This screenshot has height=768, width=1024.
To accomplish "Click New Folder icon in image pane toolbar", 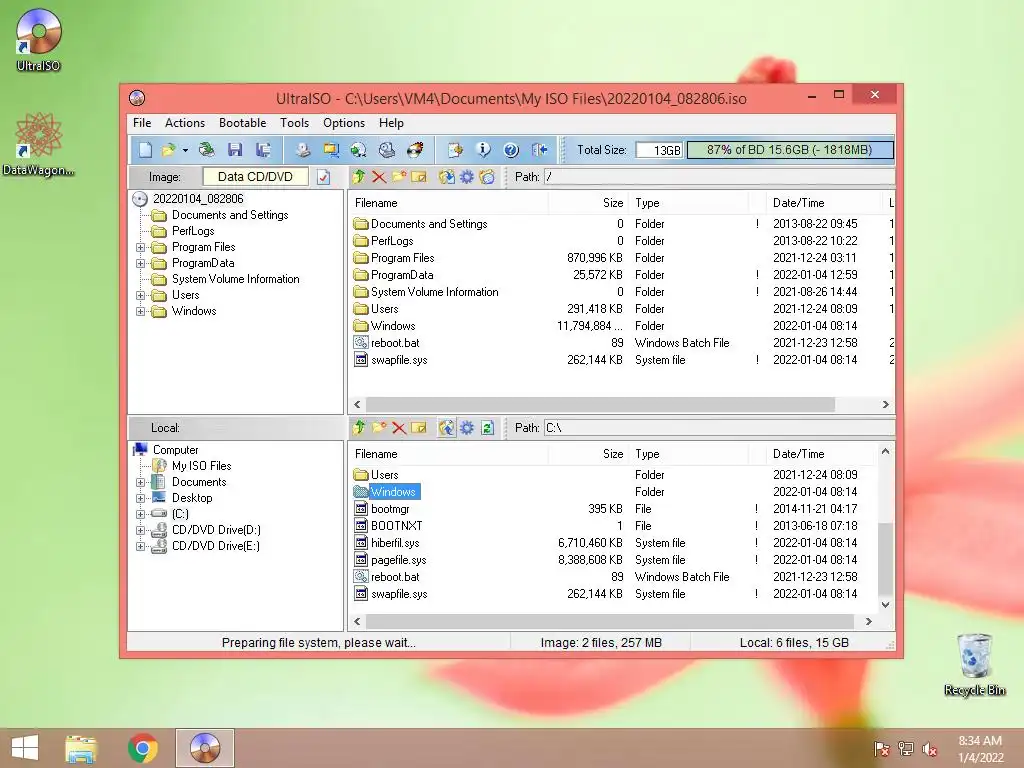I will point(399,176).
